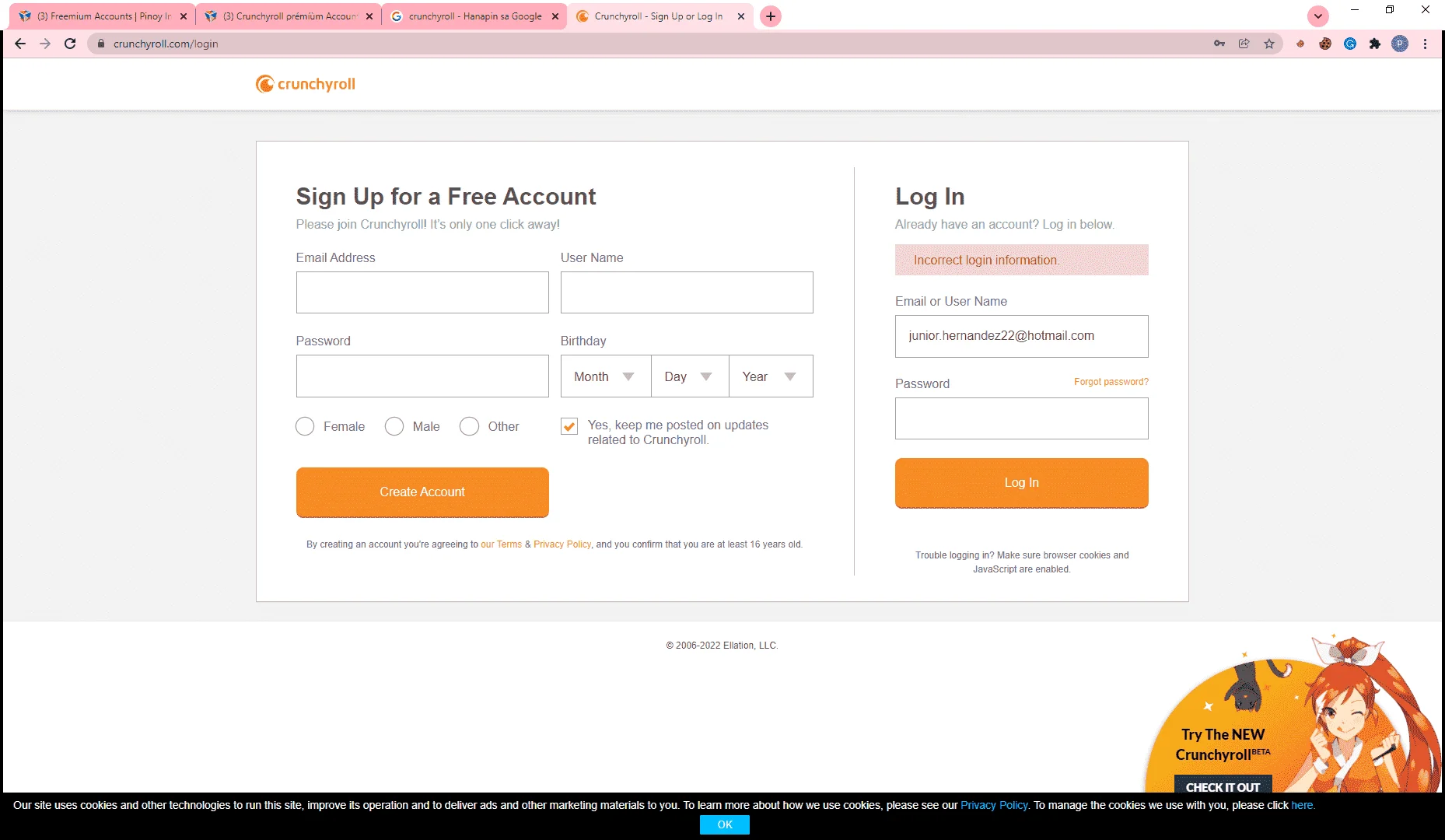1445x840 pixels.
Task: Open Chrome's three-dot menu
Action: [x=1425, y=44]
